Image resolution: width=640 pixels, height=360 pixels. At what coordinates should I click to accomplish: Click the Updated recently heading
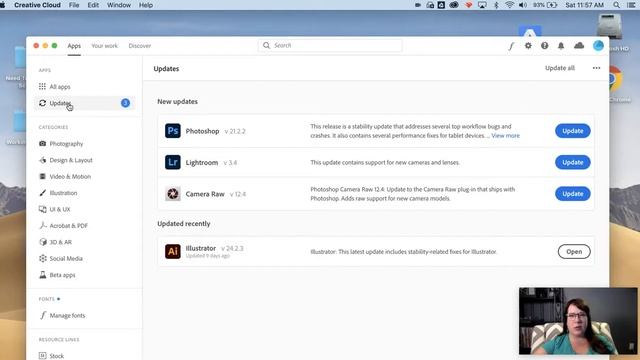(x=184, y=224)
